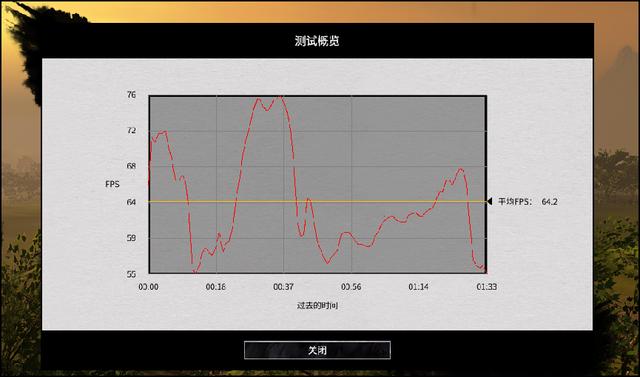Viewport: 640px width, 377px height.
Task: Select the 00:18 time label
Action: (x=216, y=287)
